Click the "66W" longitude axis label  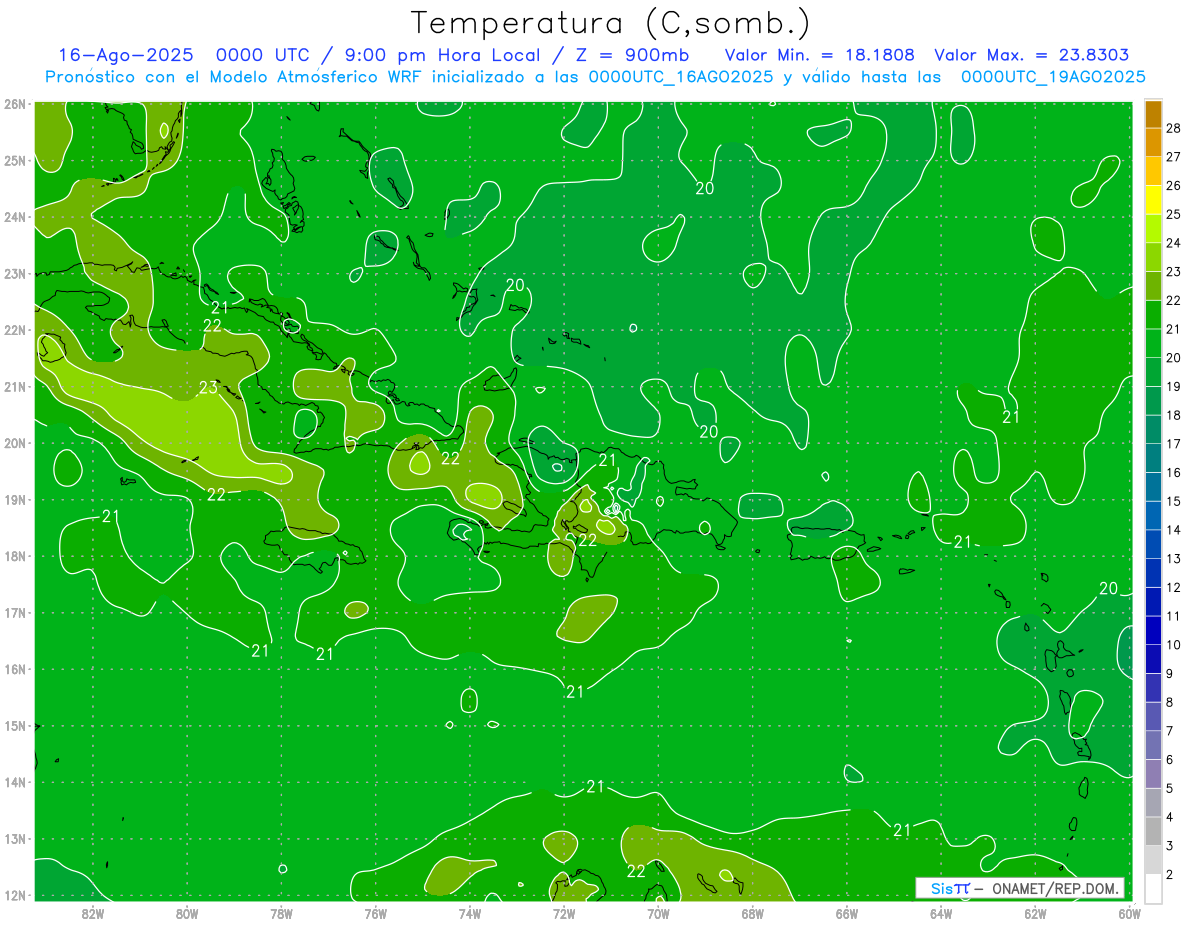point(846,913)
